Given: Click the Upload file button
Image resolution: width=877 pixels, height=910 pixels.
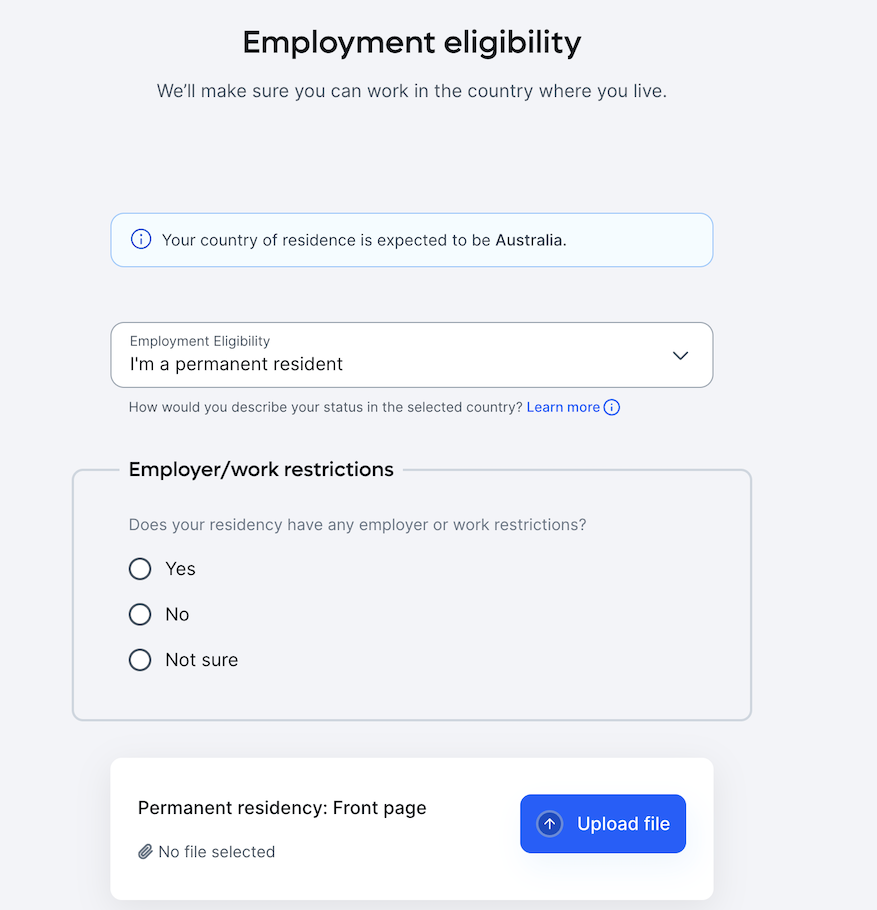Looking at the screenshot, I should pyautogui.click(x=602, y=823).
